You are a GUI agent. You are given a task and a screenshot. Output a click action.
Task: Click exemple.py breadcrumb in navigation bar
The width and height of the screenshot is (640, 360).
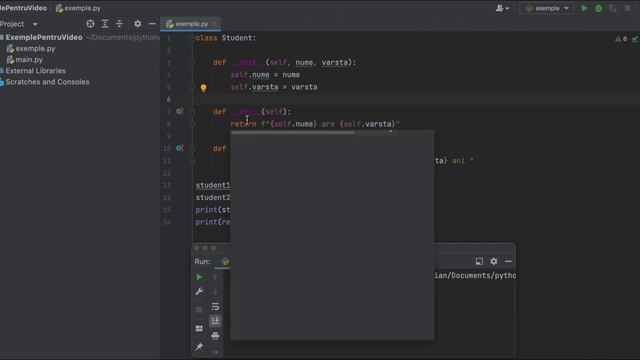click(78, 8)
